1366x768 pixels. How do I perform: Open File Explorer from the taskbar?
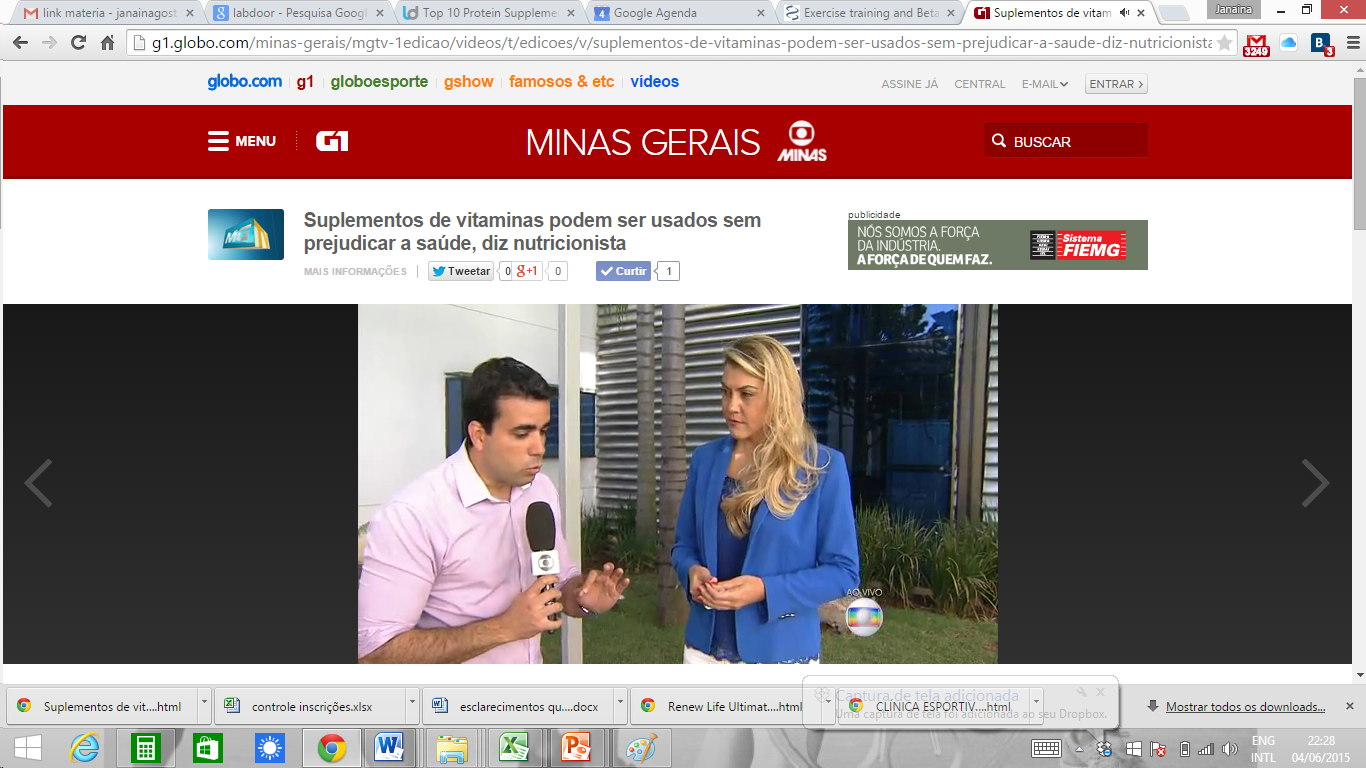[x=452, y=748]
